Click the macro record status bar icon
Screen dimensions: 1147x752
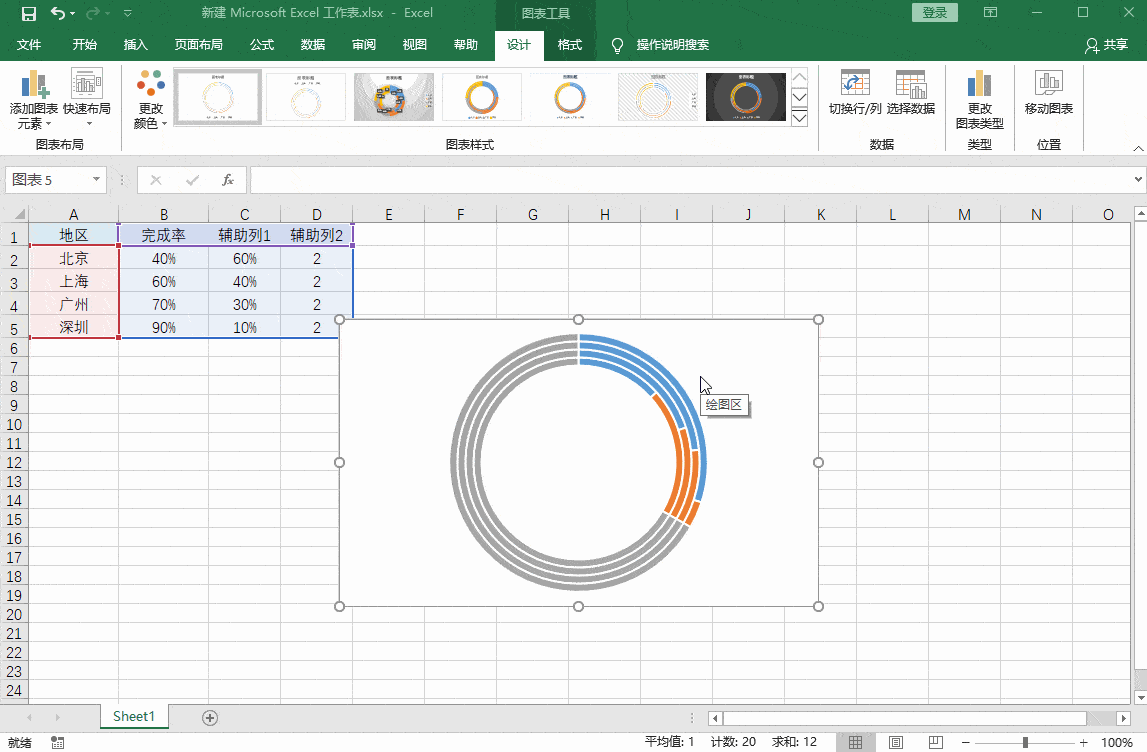pos(58,742)
